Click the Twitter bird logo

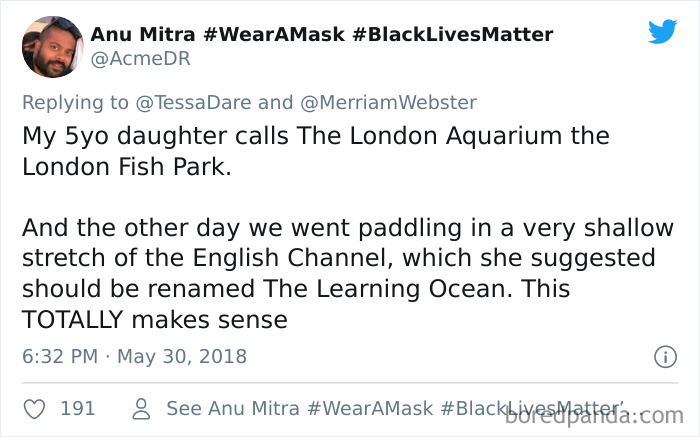[662, 31]
